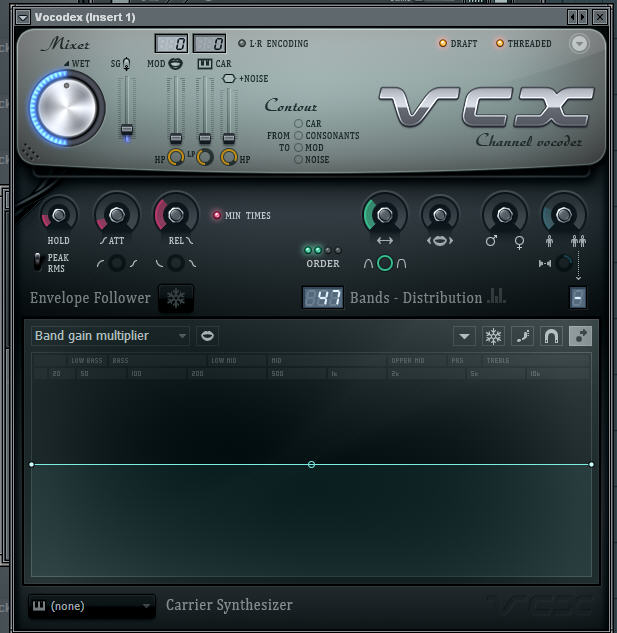The width and height of the screenshot is (617, 633).
Task: Click the left envelope endpoint
Action: pos(32,465)
